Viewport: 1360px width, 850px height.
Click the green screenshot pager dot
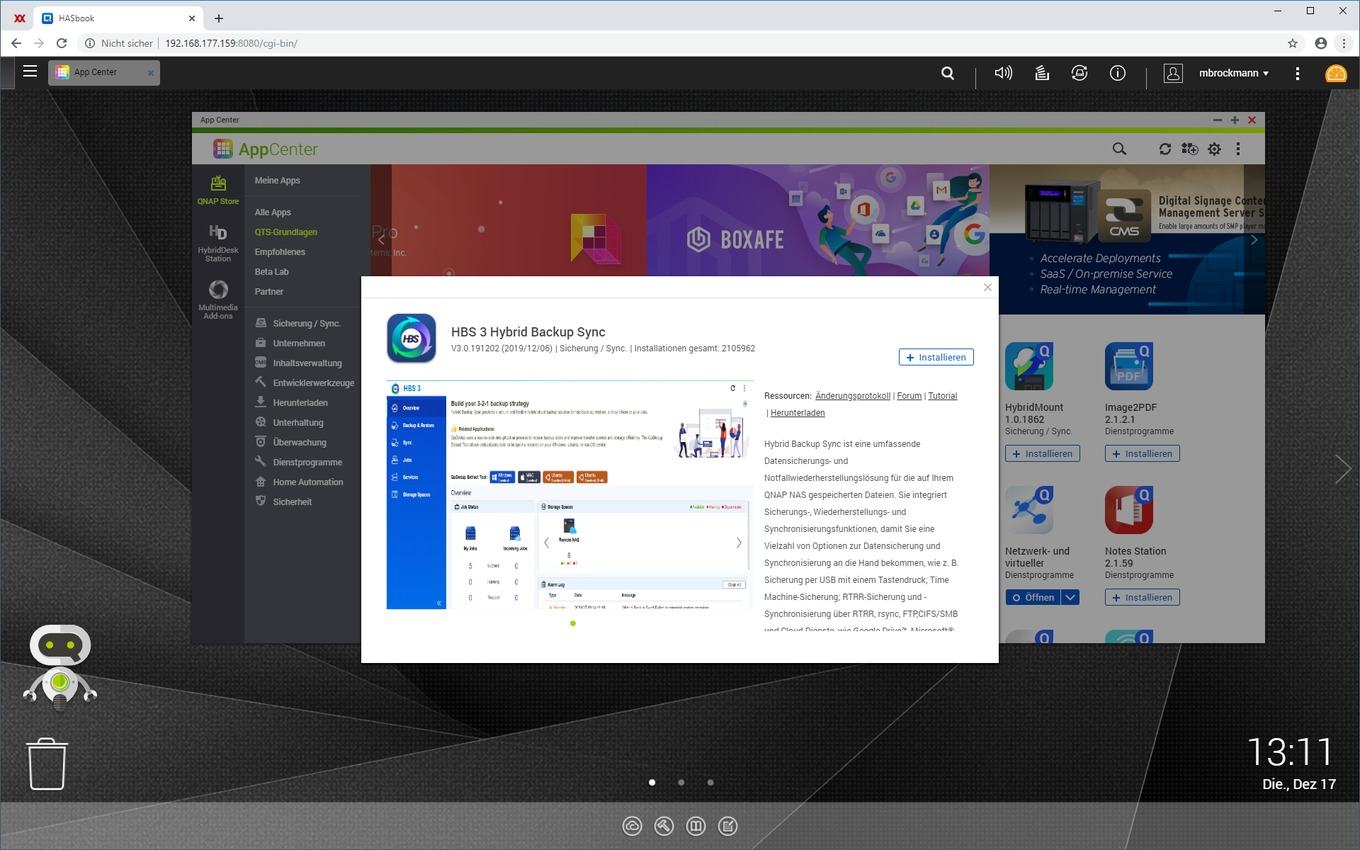(x=572, y=623)
